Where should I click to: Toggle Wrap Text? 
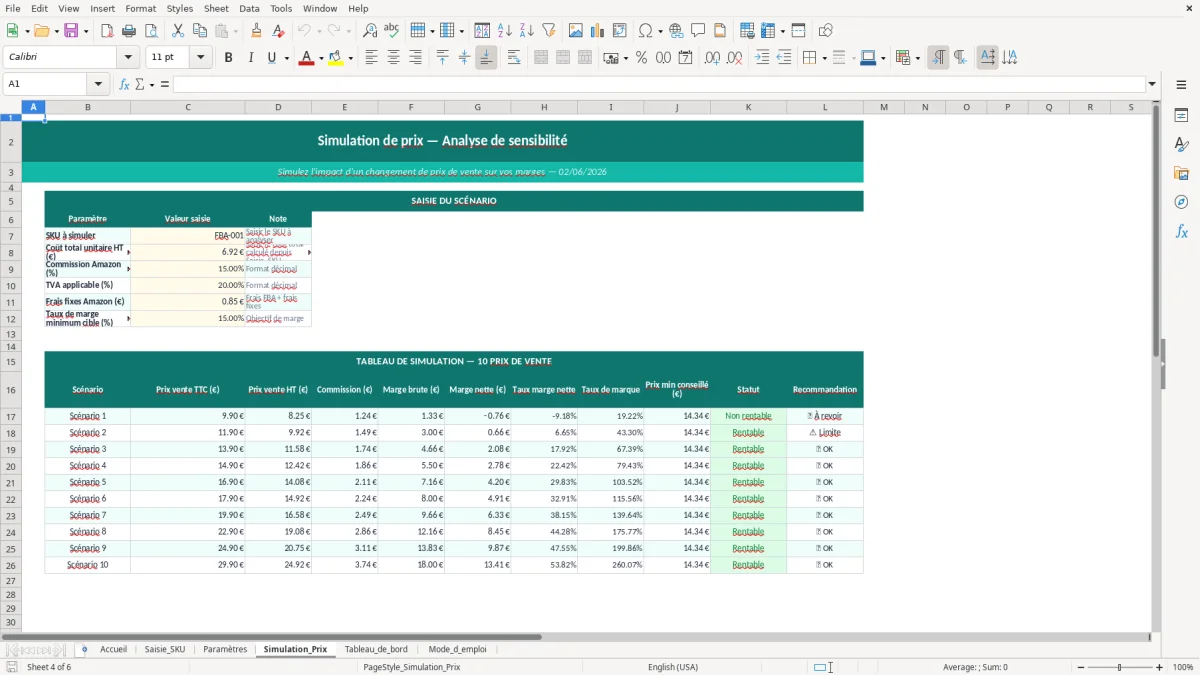tap(513, 58)
